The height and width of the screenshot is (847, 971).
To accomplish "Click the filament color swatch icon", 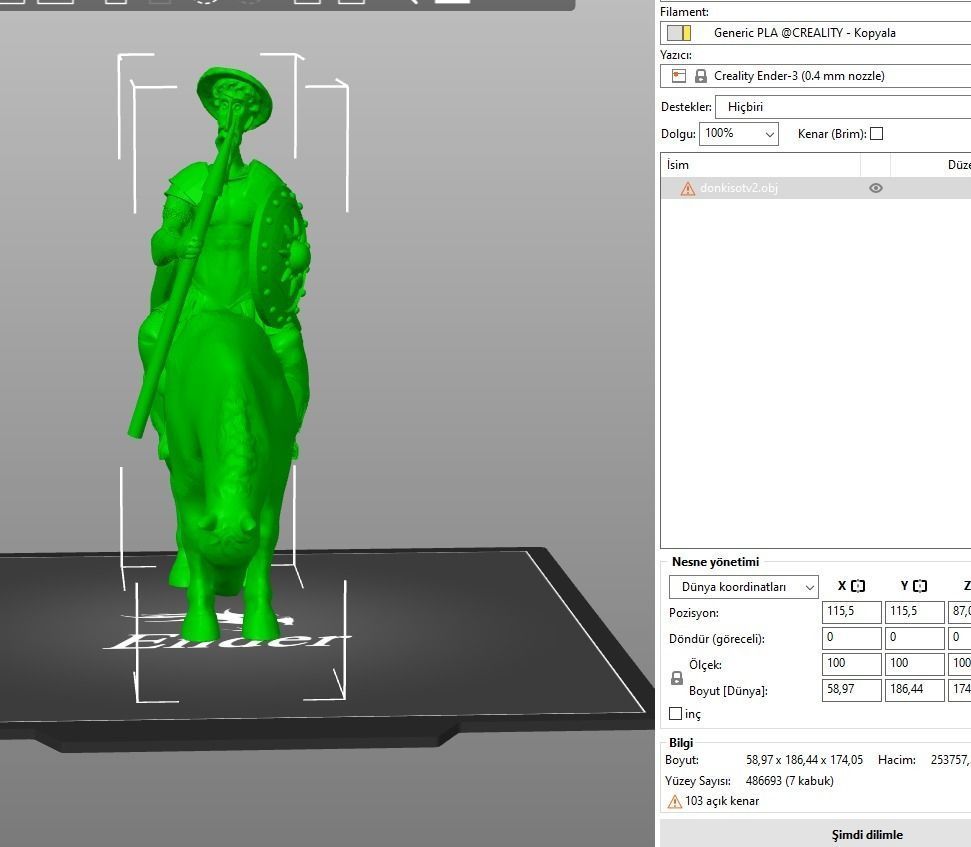I will point(679,33).
